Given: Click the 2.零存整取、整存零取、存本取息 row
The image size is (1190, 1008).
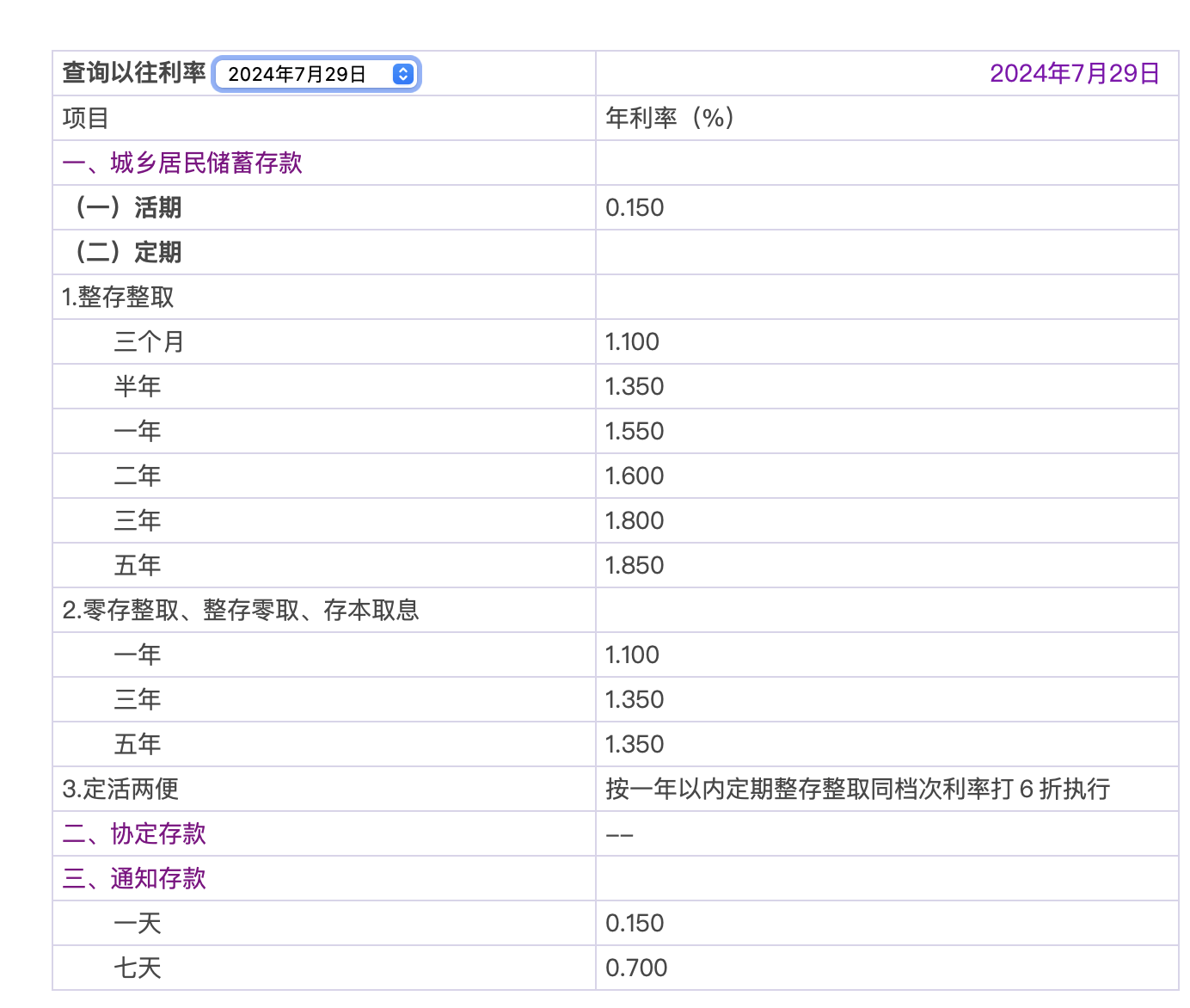Looking at the screenshot, I should tap(241, 610).
